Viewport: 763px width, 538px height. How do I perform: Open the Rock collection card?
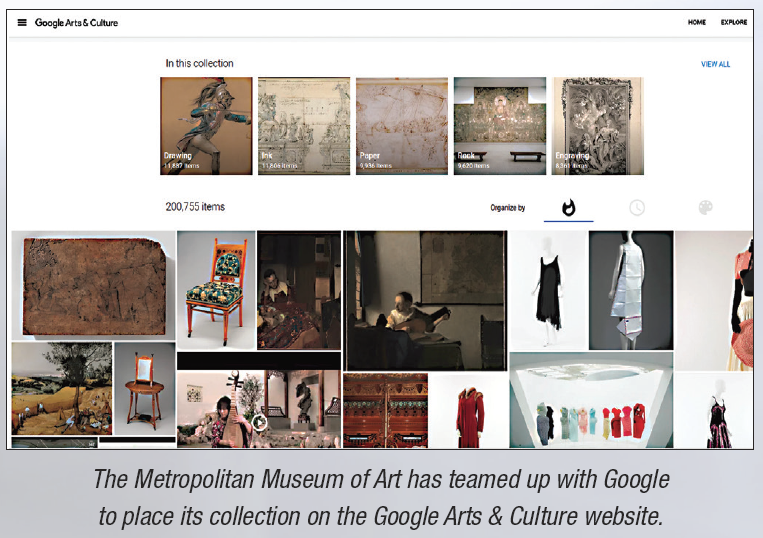click(x=500, y=126)
